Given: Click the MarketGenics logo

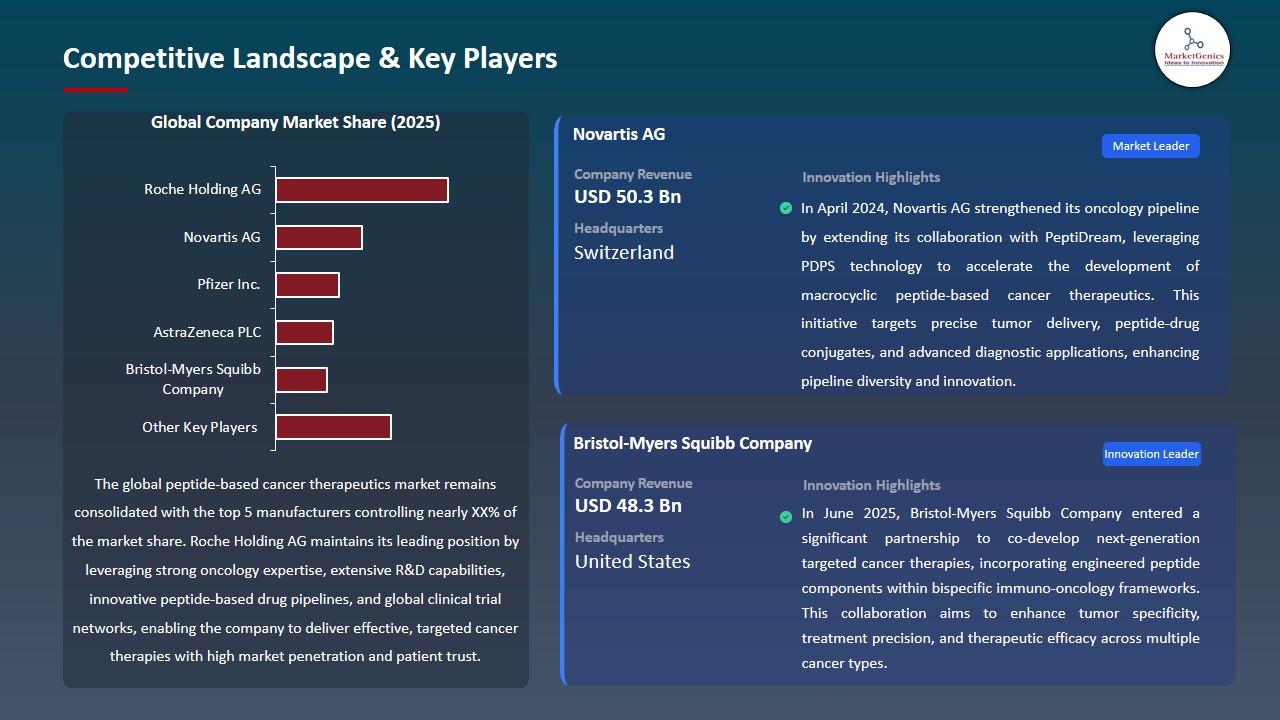Looking at the screenshot, I should (1192, 49).
